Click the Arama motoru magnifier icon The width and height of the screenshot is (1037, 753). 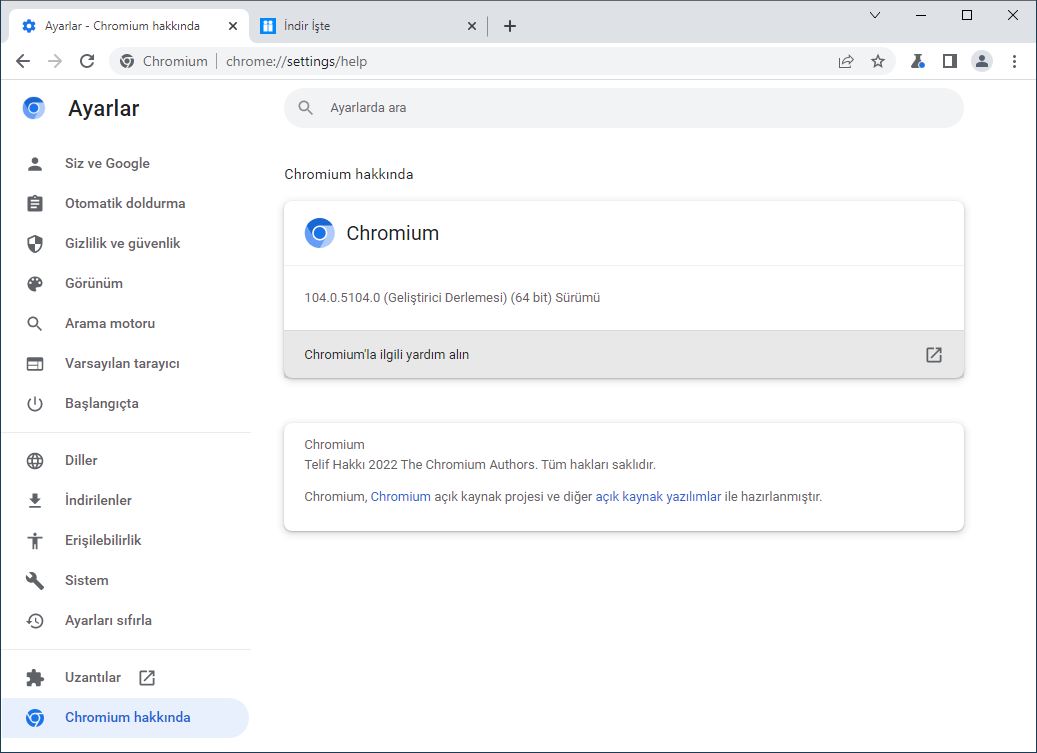34,323
